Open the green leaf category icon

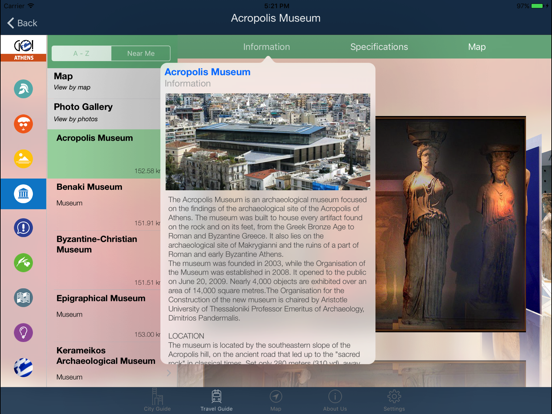tap(24, 263)
